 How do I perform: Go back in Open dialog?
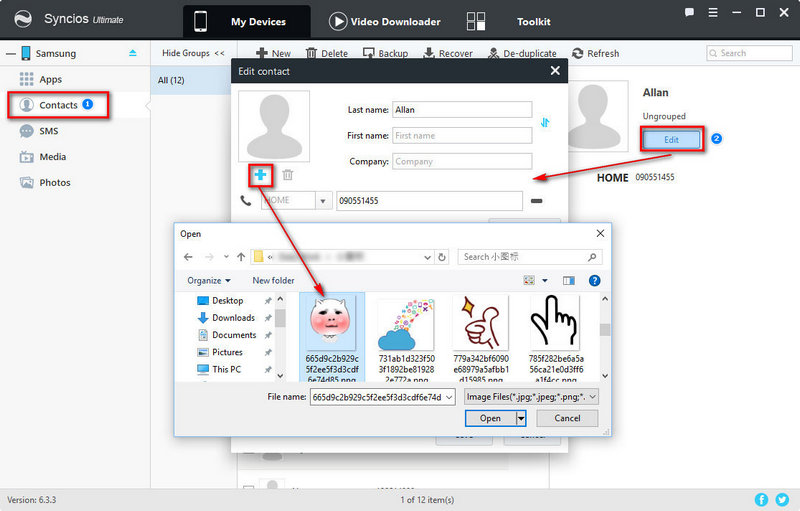[x=188, y=257]
